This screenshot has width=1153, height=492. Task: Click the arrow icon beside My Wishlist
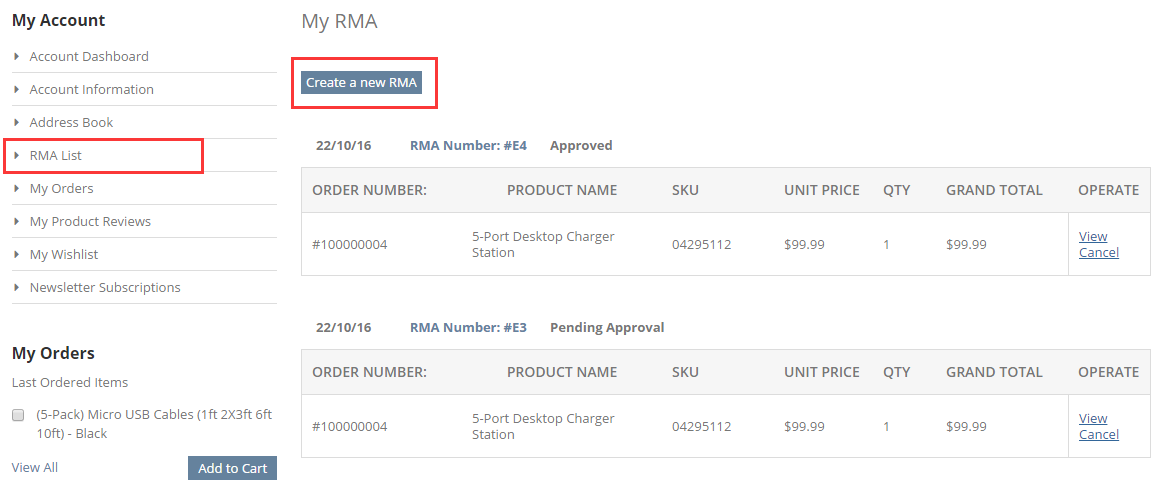coord(16,254)
